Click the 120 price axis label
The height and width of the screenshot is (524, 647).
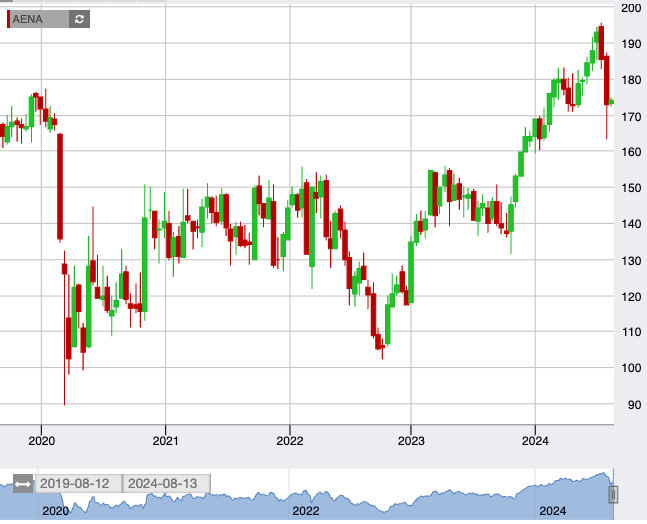631,297
